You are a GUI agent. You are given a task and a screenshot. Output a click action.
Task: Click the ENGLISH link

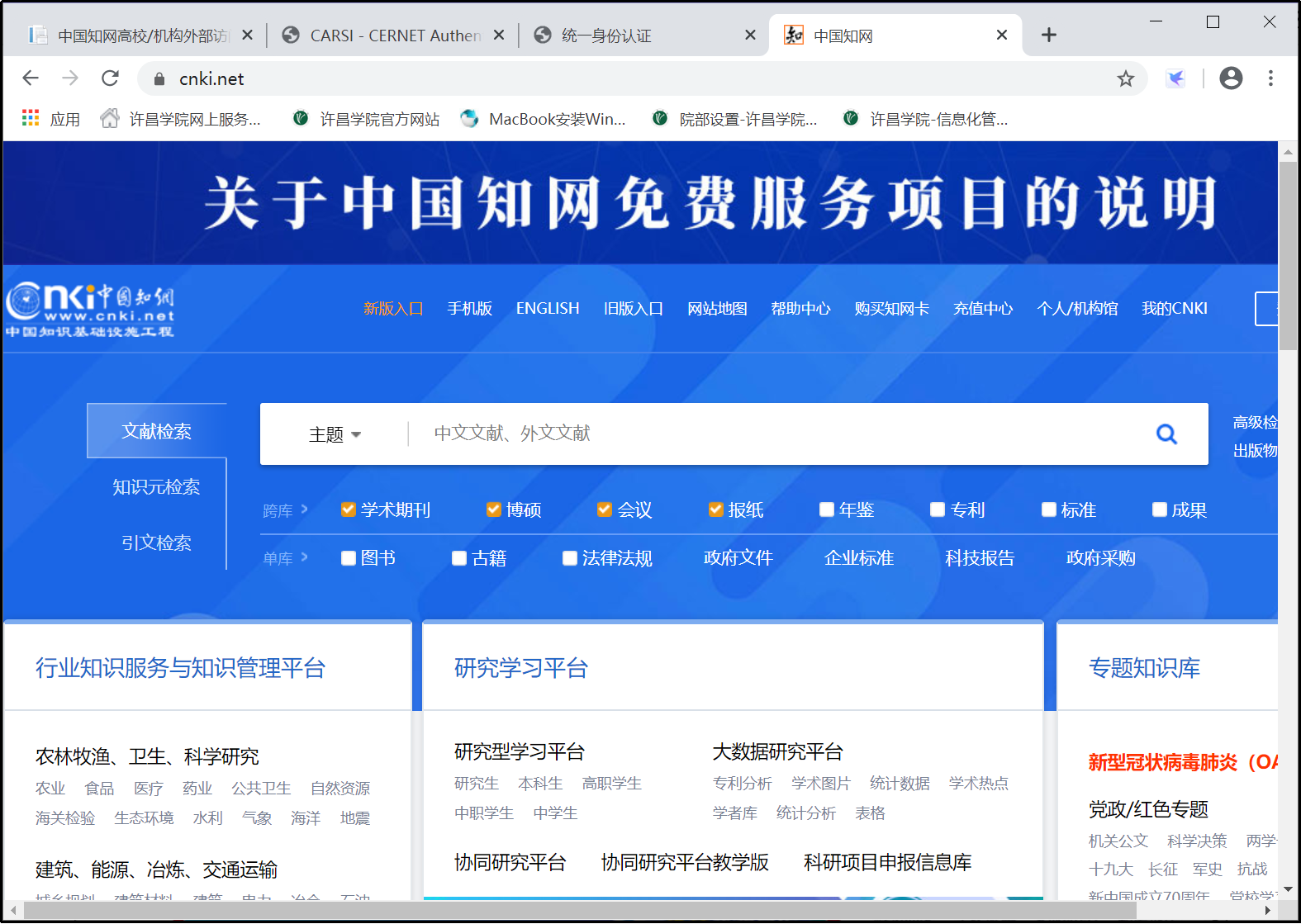click(x=548, y=309)
